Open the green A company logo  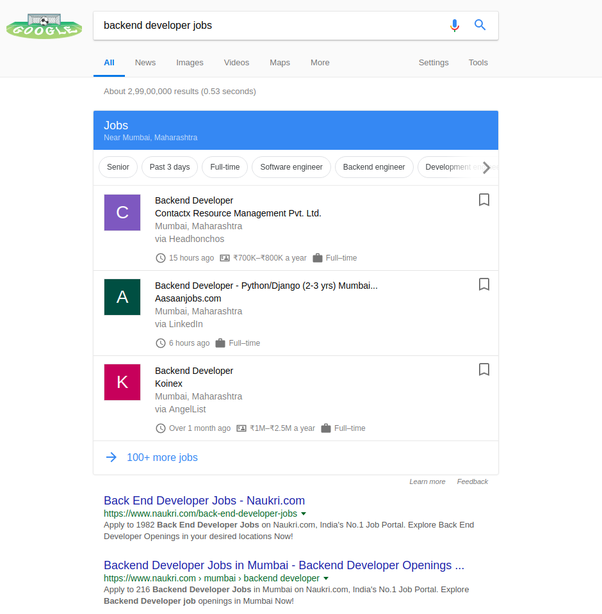122,297
